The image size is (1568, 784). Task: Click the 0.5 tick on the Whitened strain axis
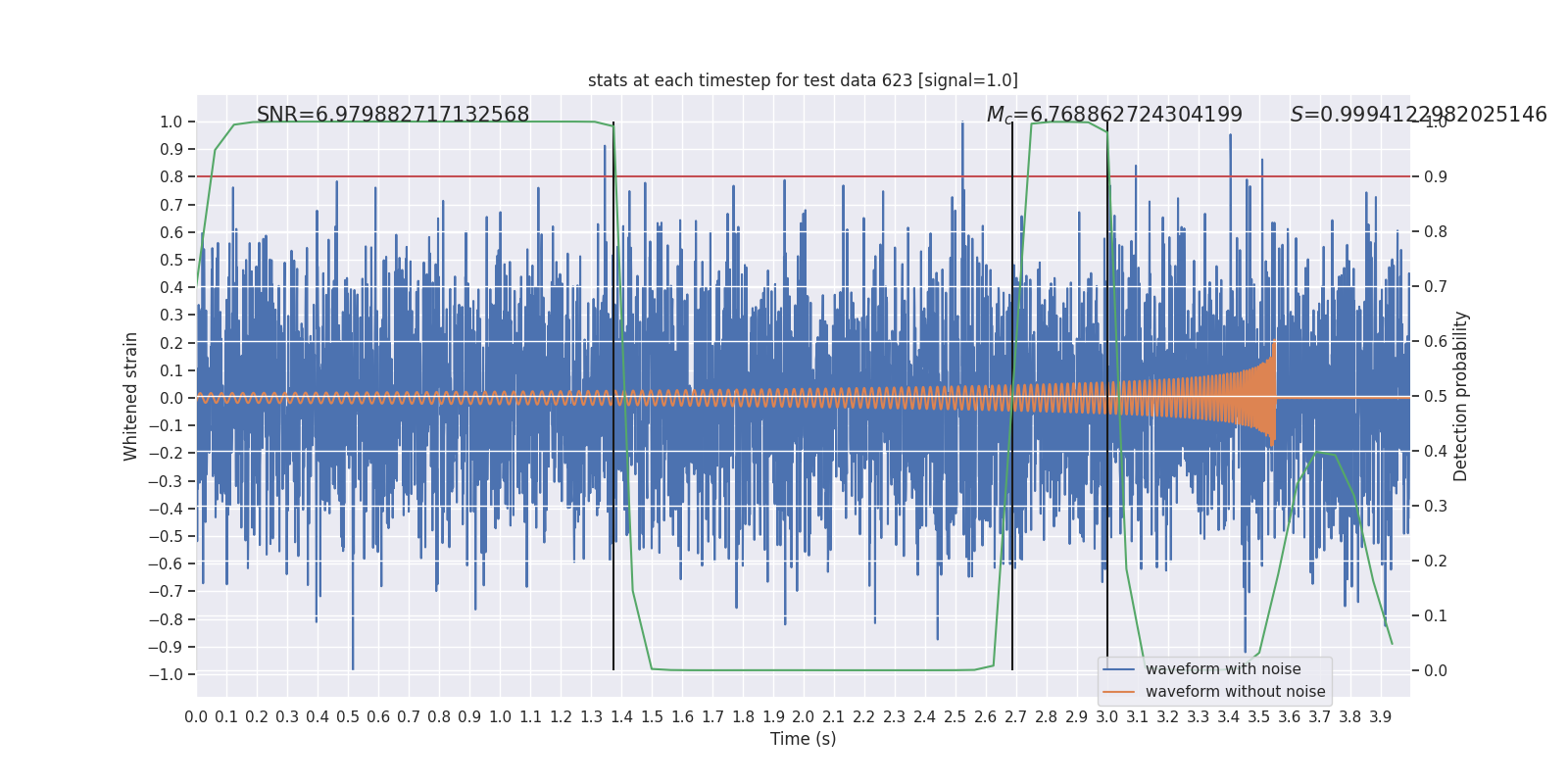(x=171, y=261)
